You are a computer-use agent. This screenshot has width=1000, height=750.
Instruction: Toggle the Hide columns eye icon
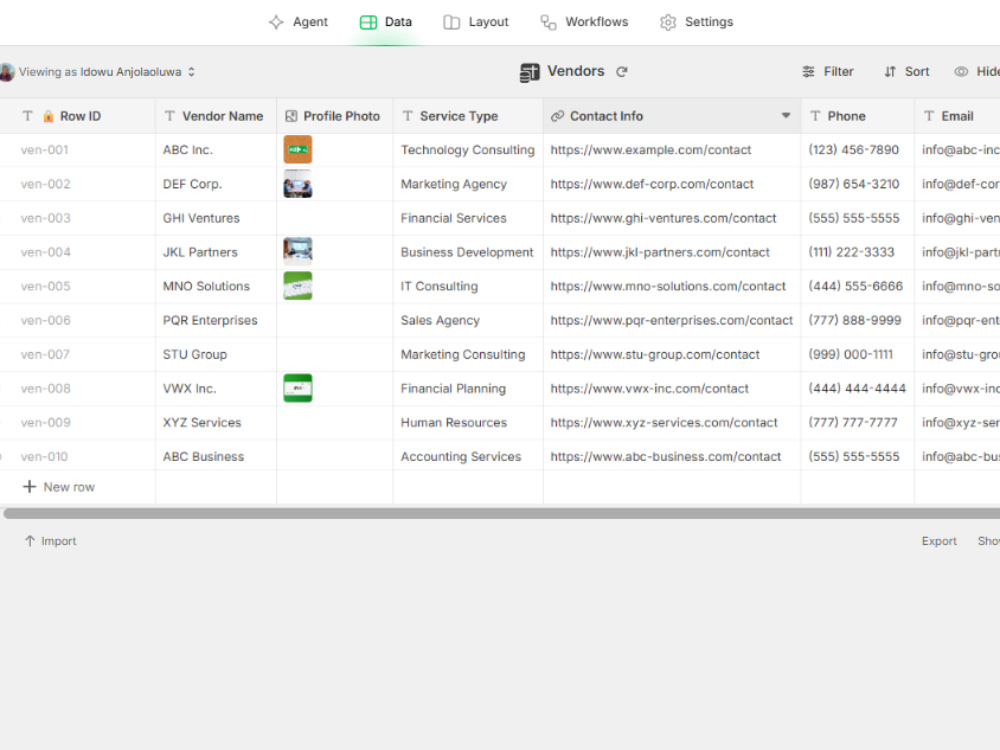pyautogui.click(x=960, y=72)
